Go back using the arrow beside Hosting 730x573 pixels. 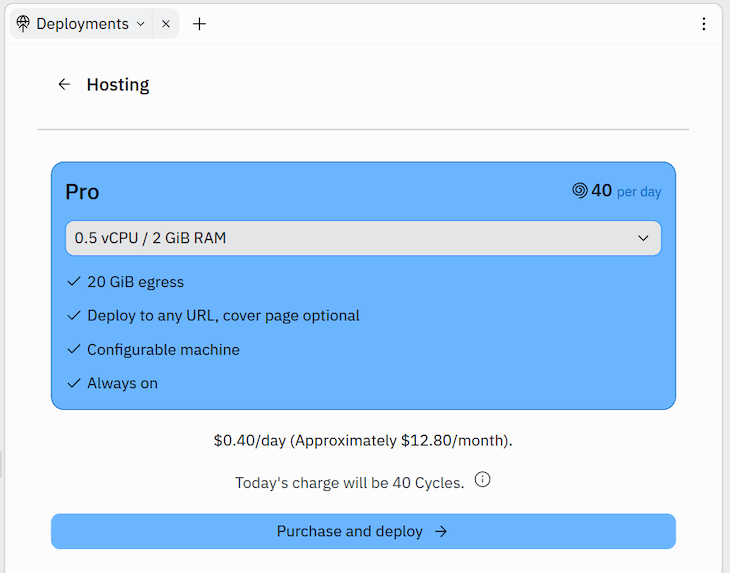[64, 85]
